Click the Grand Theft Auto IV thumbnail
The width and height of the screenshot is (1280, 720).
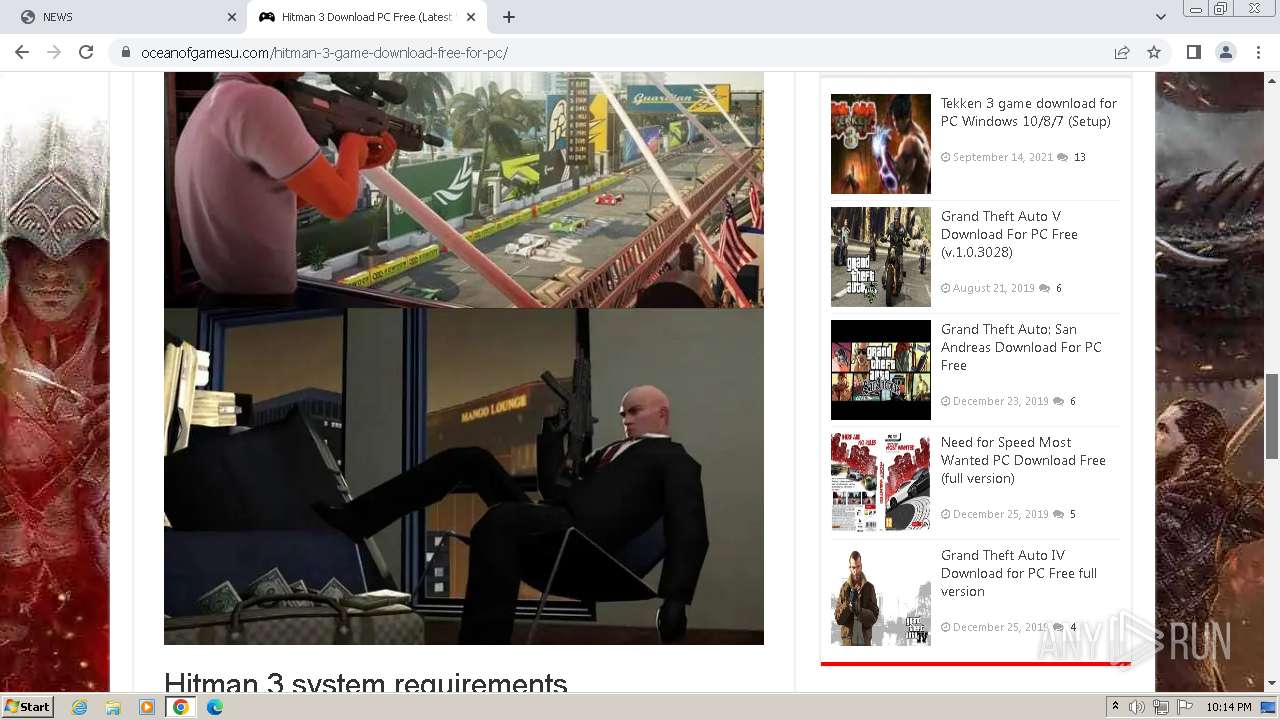[881, 596]
